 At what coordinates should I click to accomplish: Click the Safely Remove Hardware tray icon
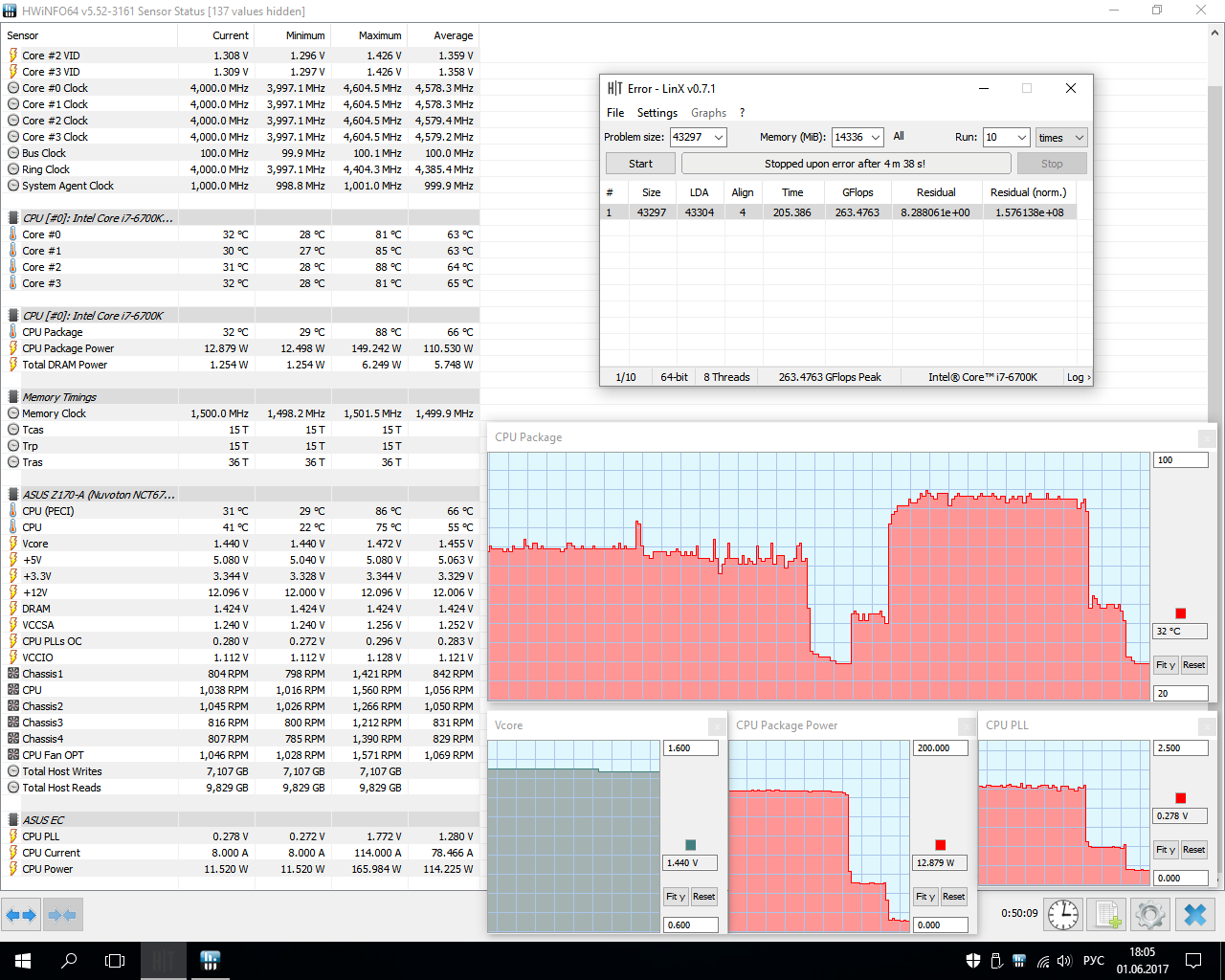click(x=996, y=961)
